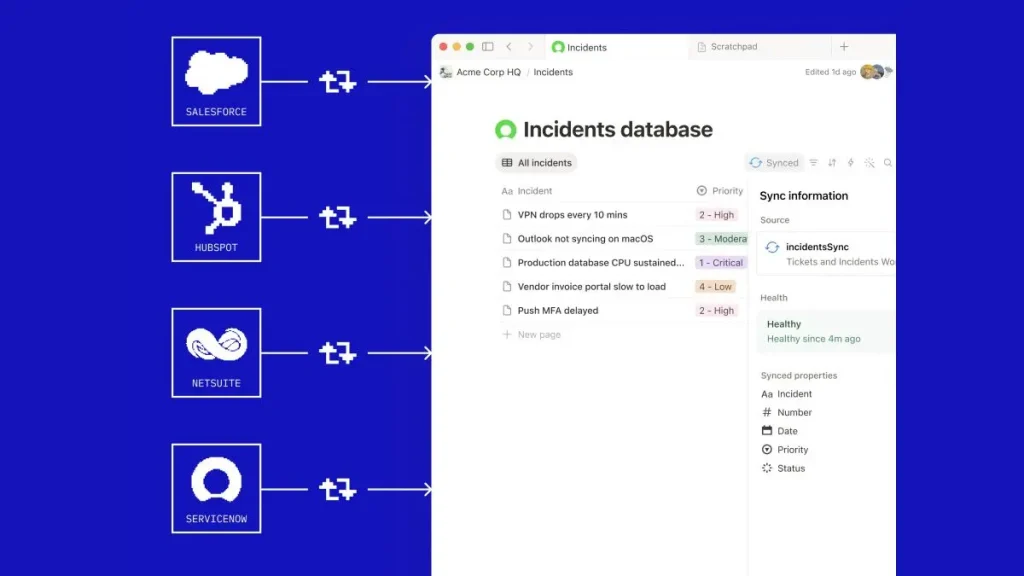Open the 1 - Critical priority tag
This screenshot has height=576, width=1024.
point(721,263)
